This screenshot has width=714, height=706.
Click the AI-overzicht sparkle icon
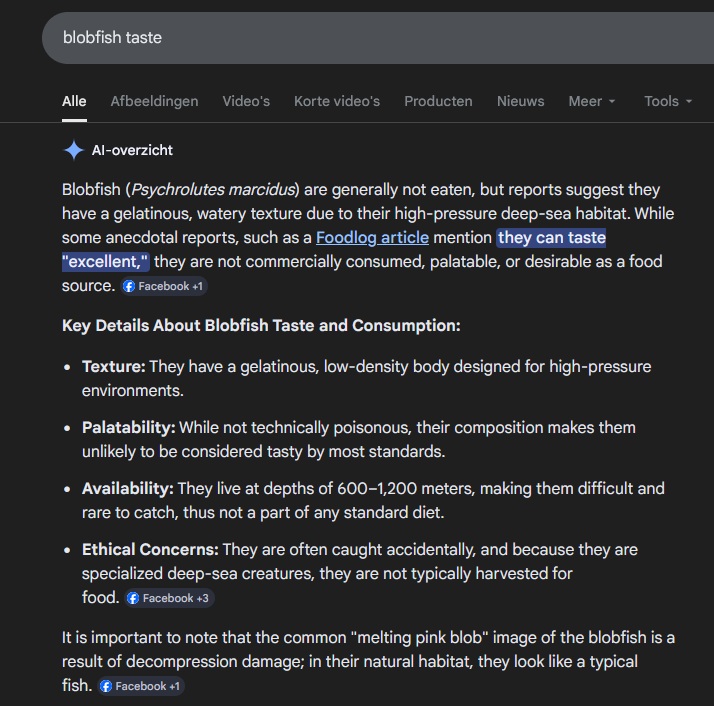click(73, 150)
